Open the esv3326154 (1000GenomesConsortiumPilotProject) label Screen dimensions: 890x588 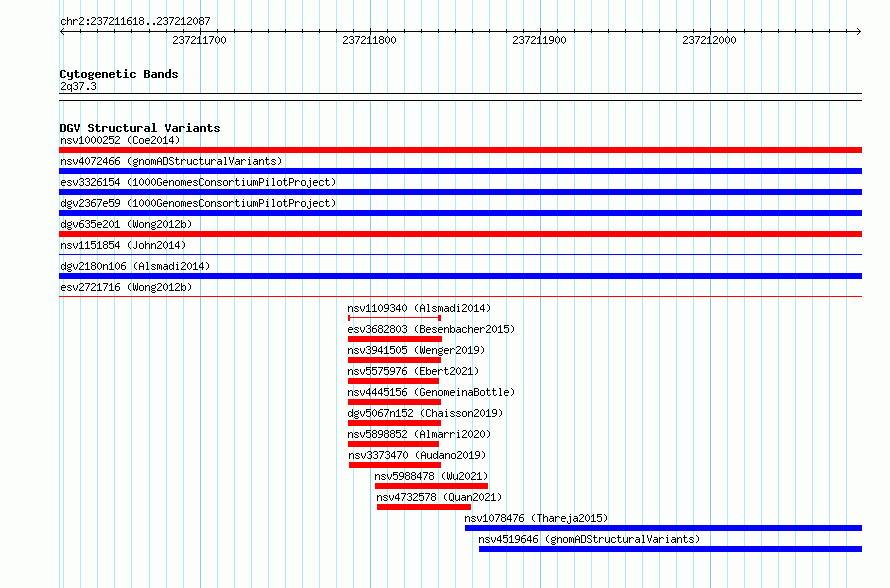point(198,182)
